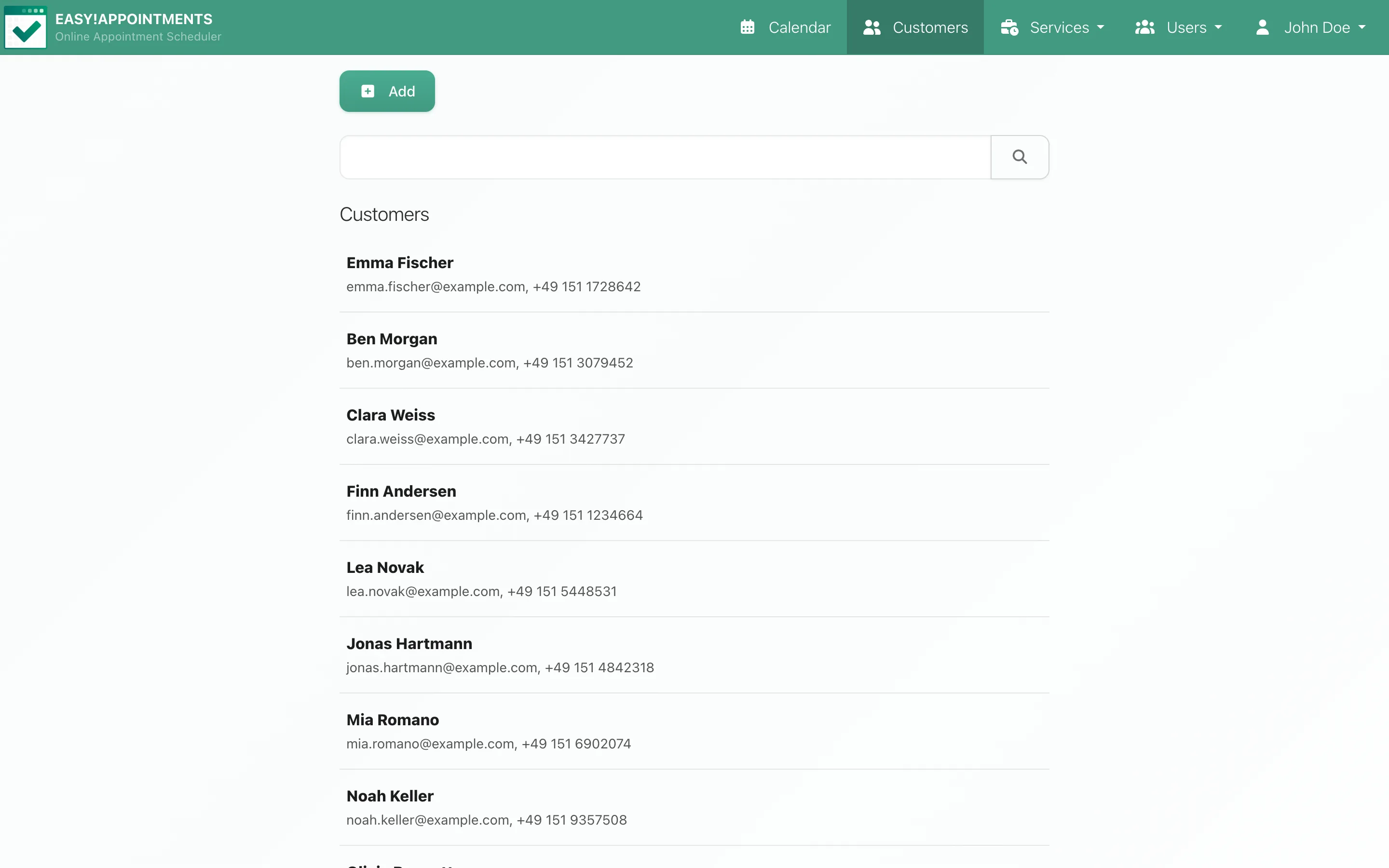Click the magnifying glass search button
The width and height of the screenshot is (1389, 868).
coord(1020,157)
